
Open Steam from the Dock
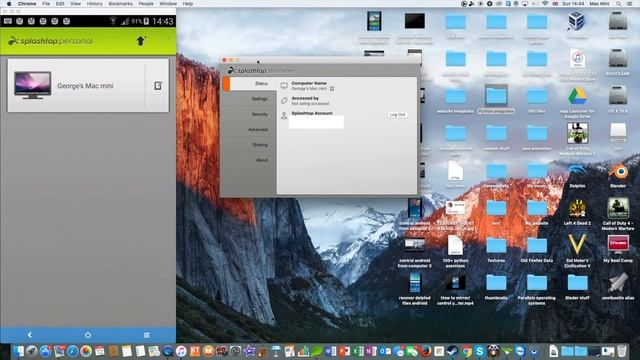[x=453, y=351]
